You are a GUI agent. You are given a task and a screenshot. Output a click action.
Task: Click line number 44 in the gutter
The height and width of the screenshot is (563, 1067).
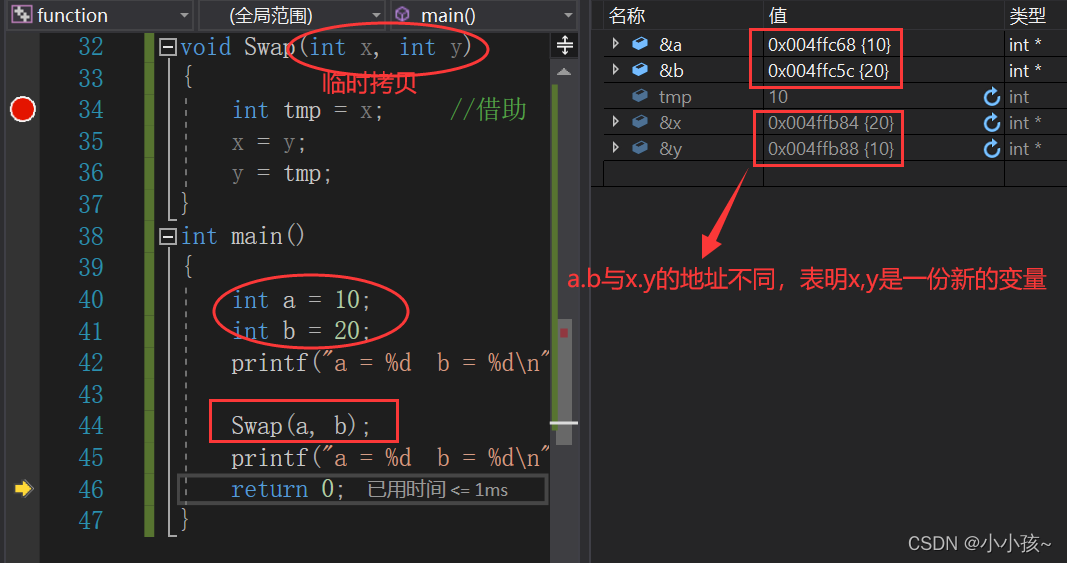coord(91,425)
